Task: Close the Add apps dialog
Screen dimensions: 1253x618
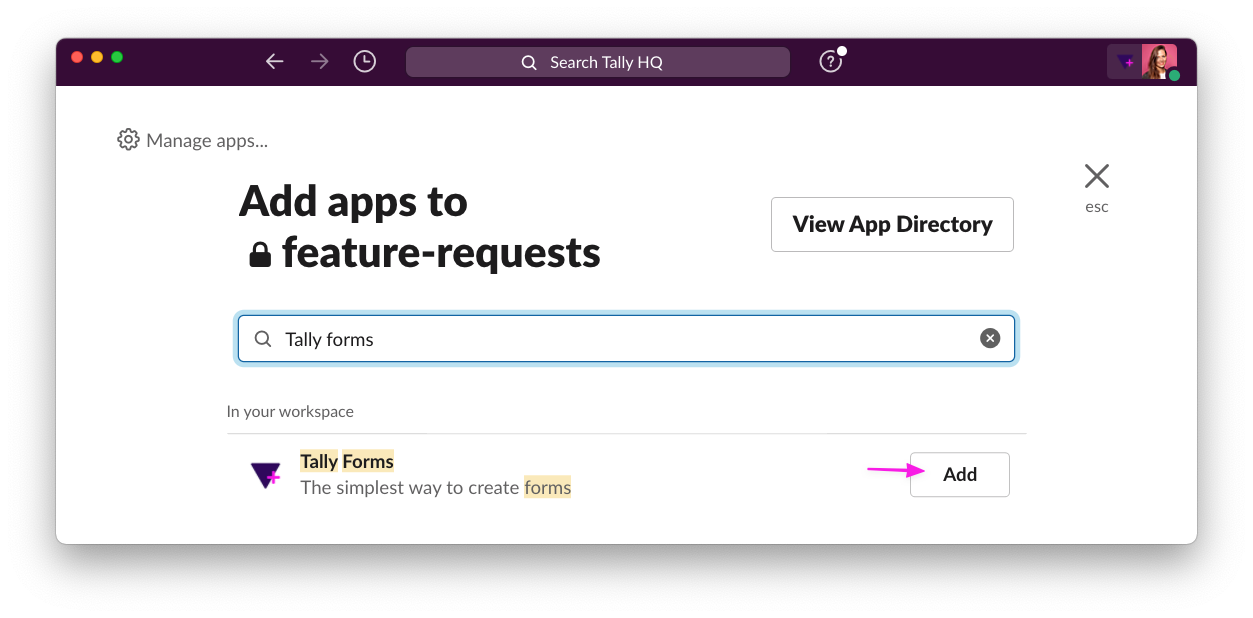Action: coord(1097,177)
